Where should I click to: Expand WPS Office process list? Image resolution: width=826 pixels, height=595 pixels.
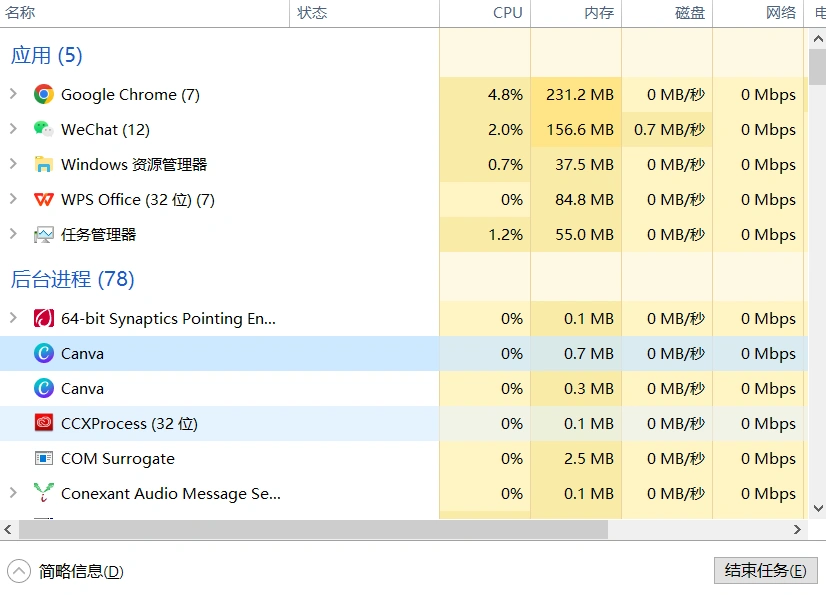tap(13, 199)
